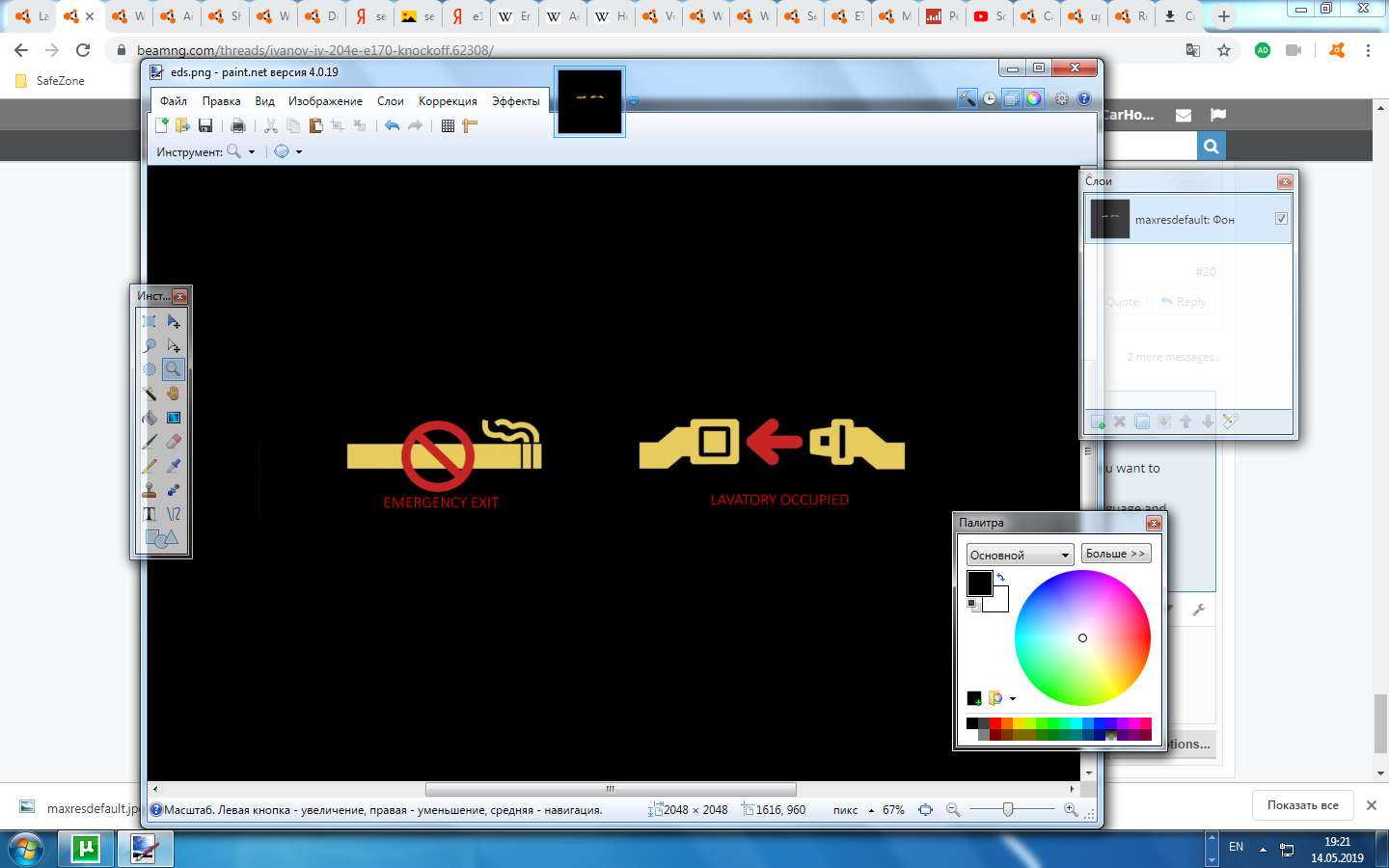Open the Файл menu

coord(174,101)
